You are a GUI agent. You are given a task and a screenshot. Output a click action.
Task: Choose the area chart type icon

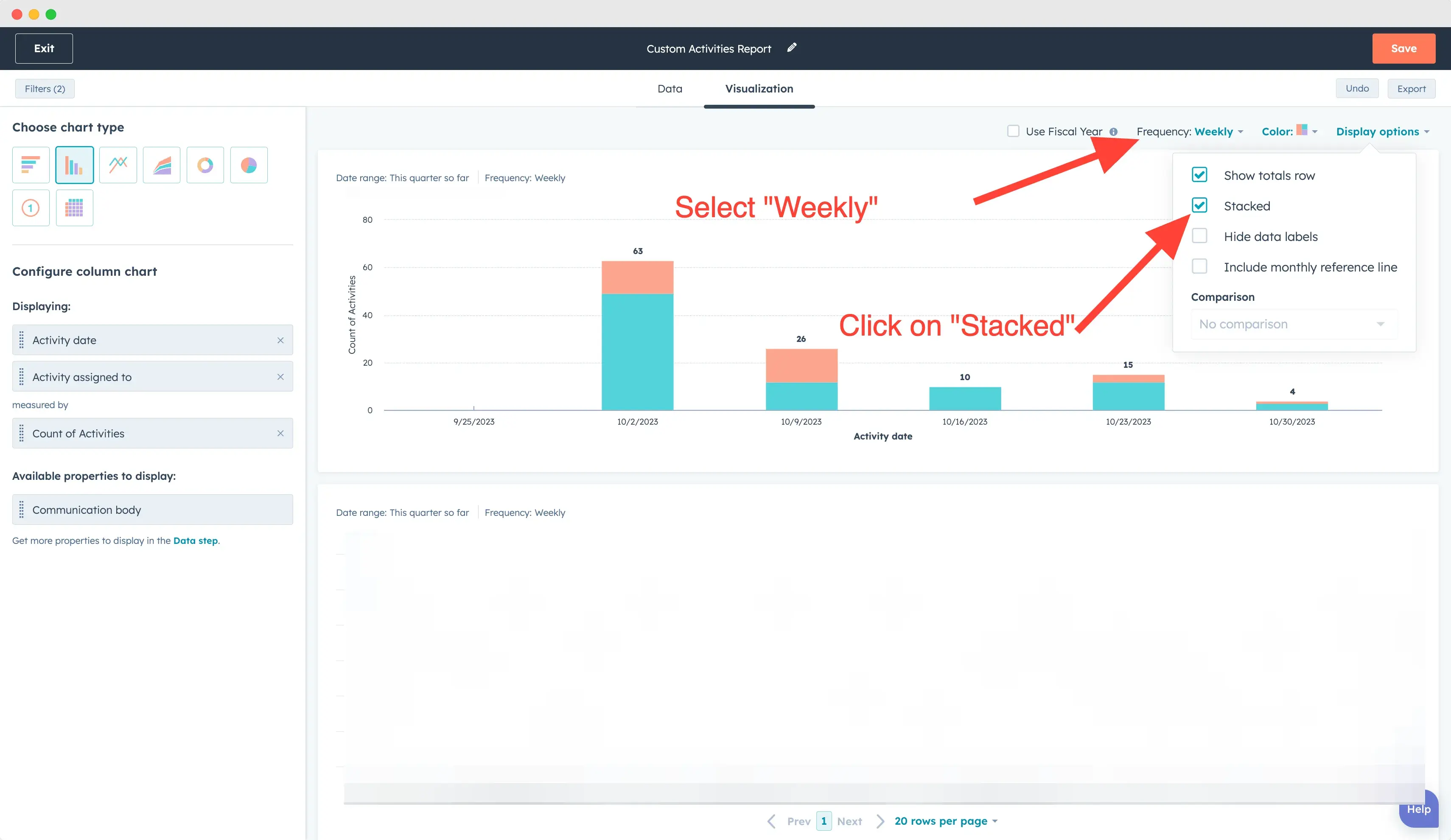point(162,165)
